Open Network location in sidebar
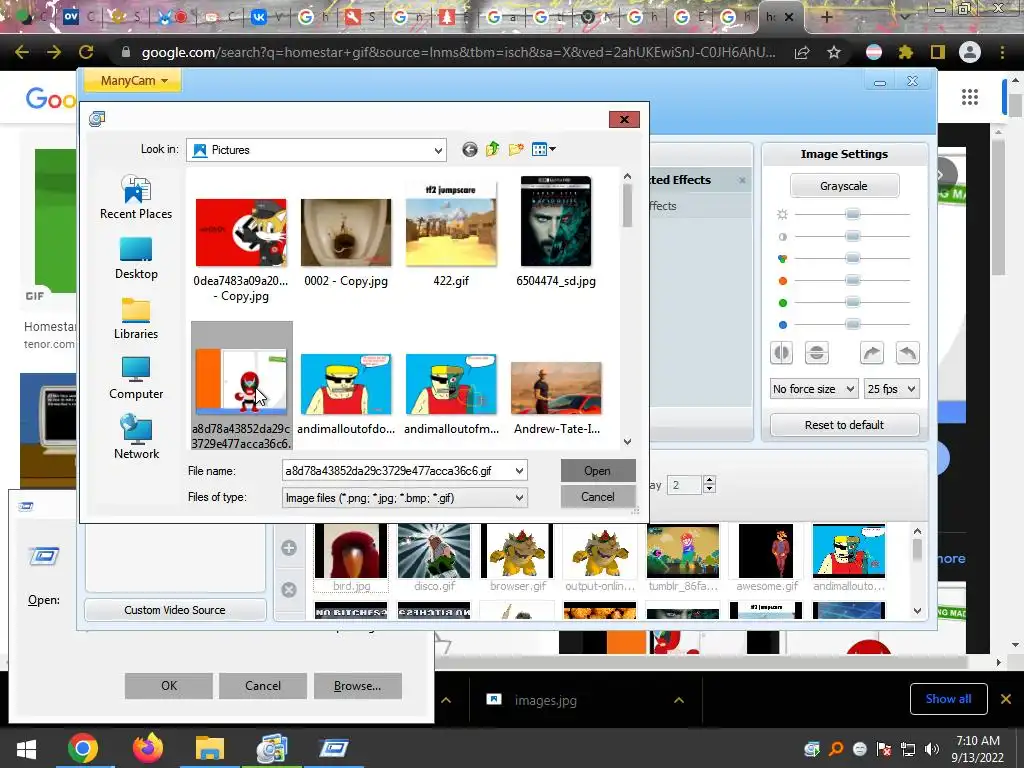This screenshot has width=1024, height=768. (136, 438)
